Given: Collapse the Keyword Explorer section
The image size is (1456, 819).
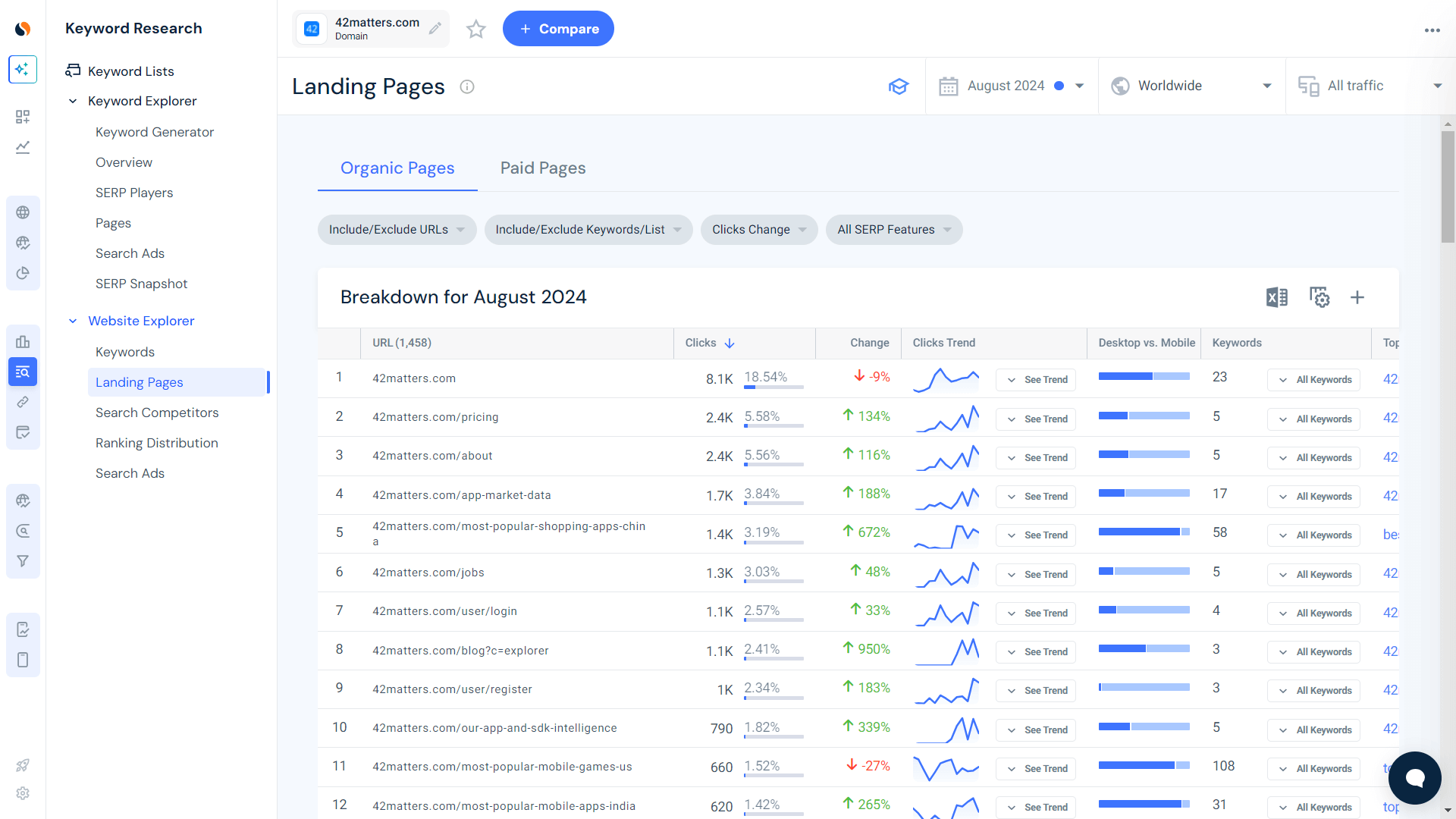Looking at the screenshot, I should tap(73, 100).
